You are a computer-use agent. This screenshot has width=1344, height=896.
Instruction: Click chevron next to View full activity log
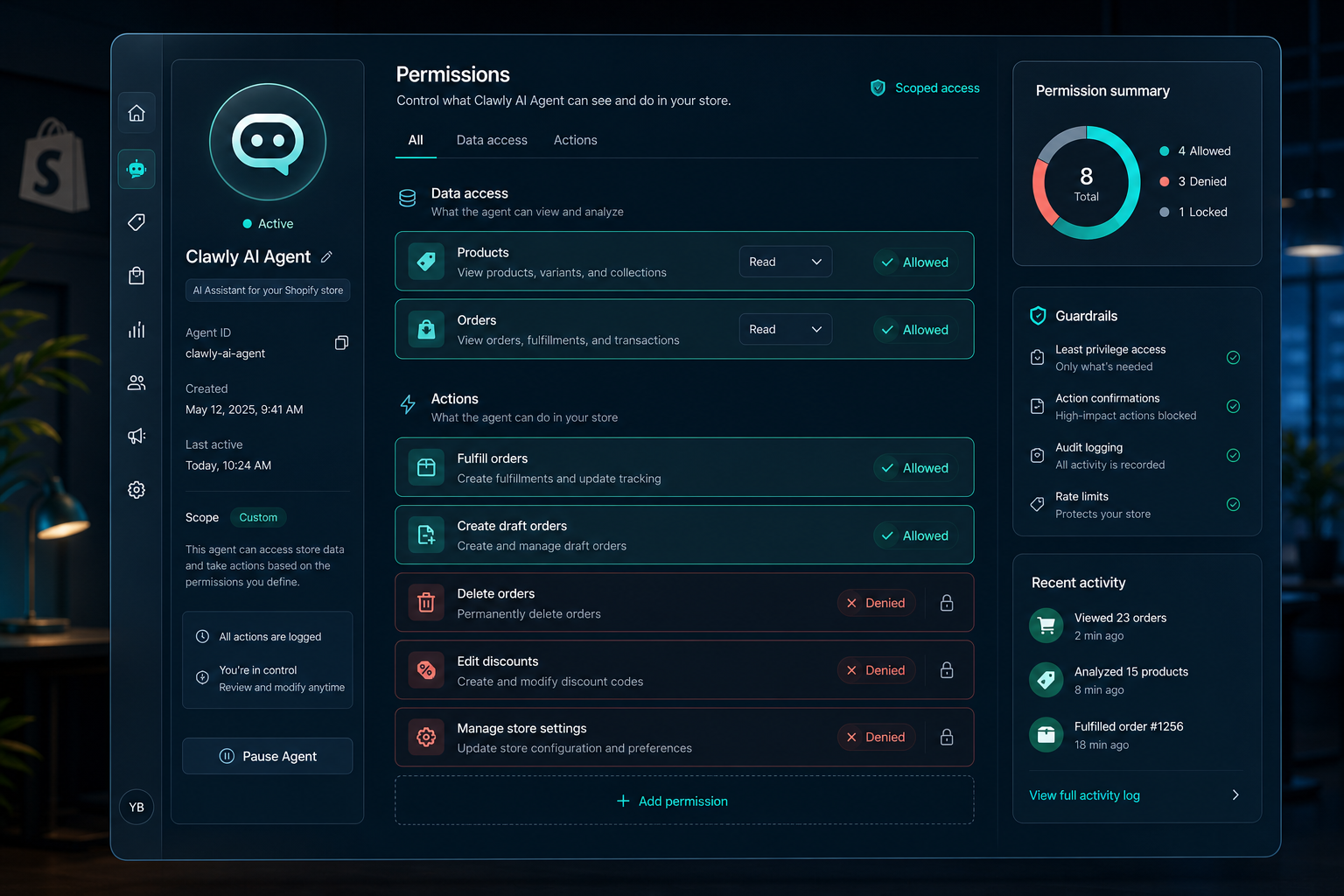(x=1235, y=795)
